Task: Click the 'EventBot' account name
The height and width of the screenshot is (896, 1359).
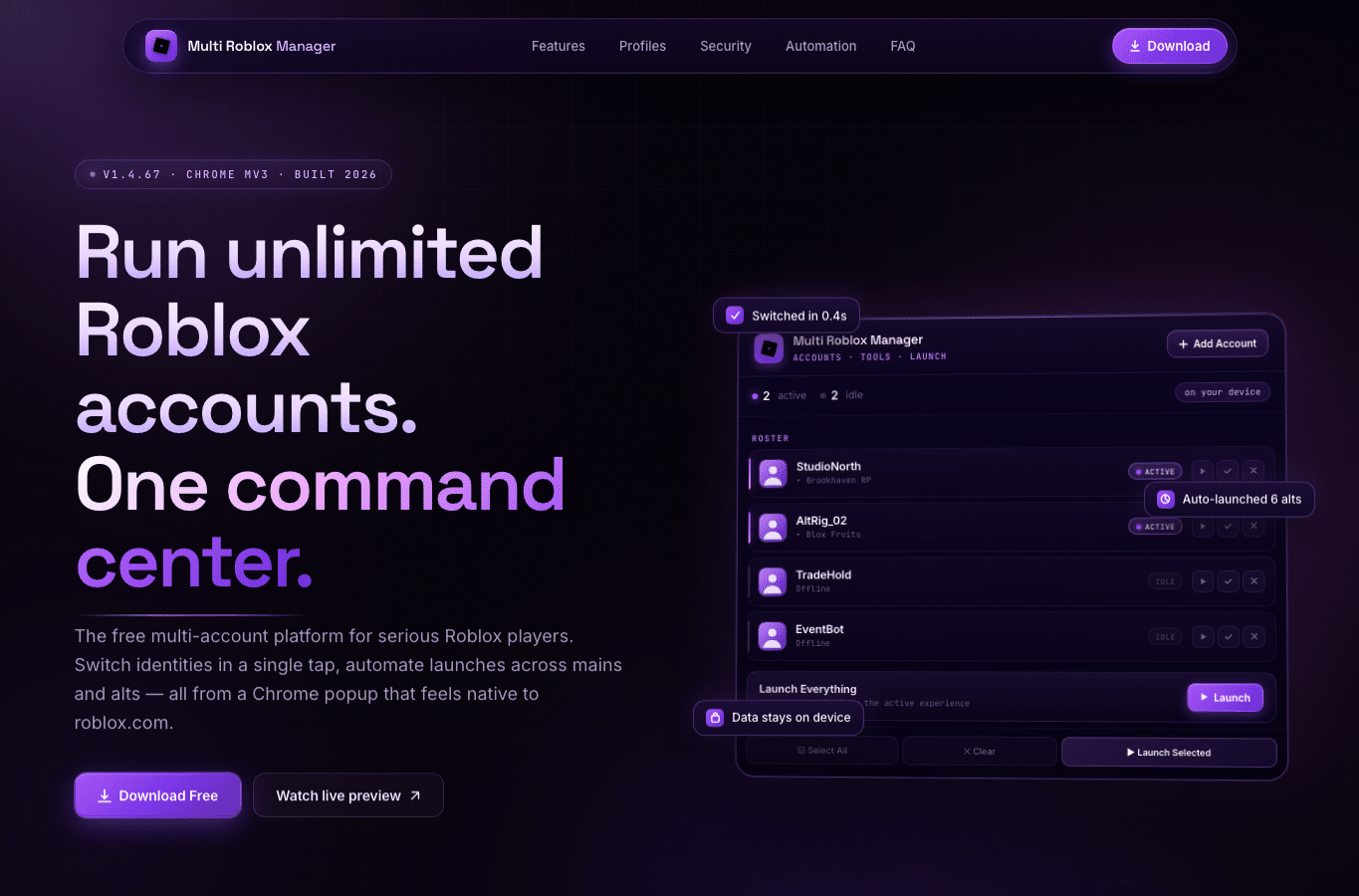Action: click(x=819, y=629)
